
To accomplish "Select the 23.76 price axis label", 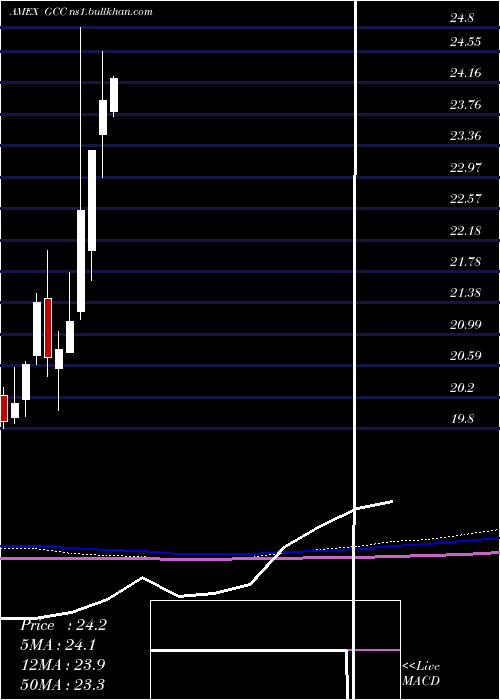I will (x=466, y=104).
